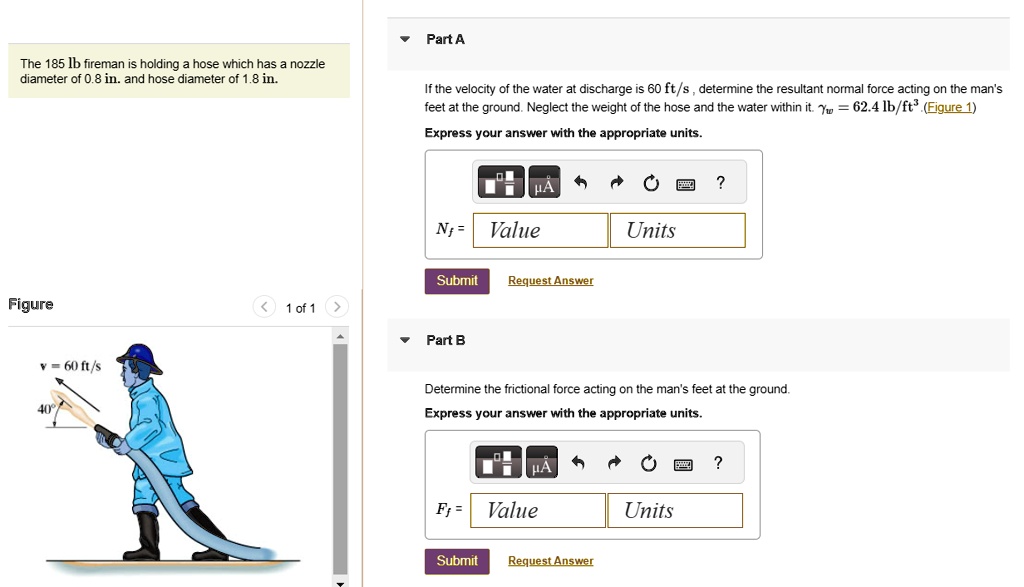Click the µÅ symbols button in Part A
Screen dimensions: 1024x587
544,183
